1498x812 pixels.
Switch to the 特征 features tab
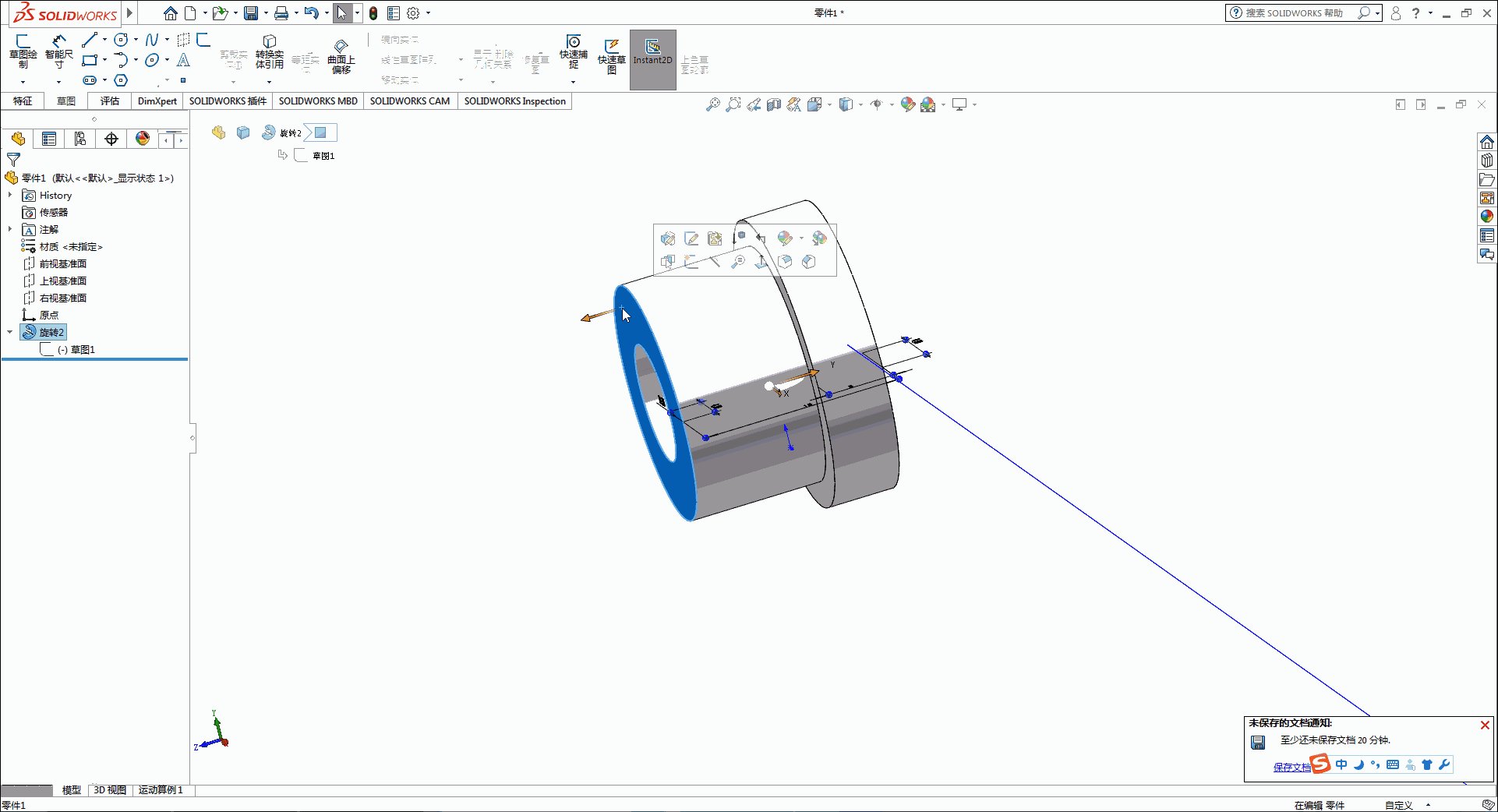23,101
